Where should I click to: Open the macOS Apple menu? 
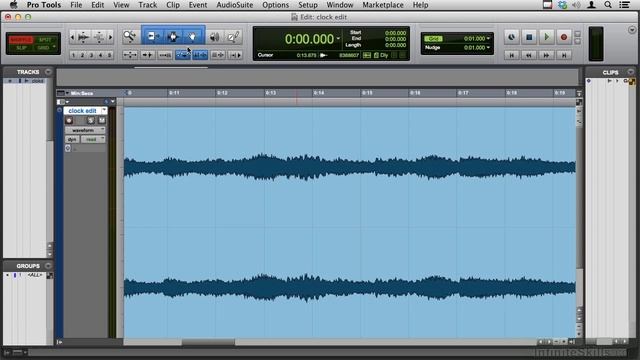pos(13,5)
